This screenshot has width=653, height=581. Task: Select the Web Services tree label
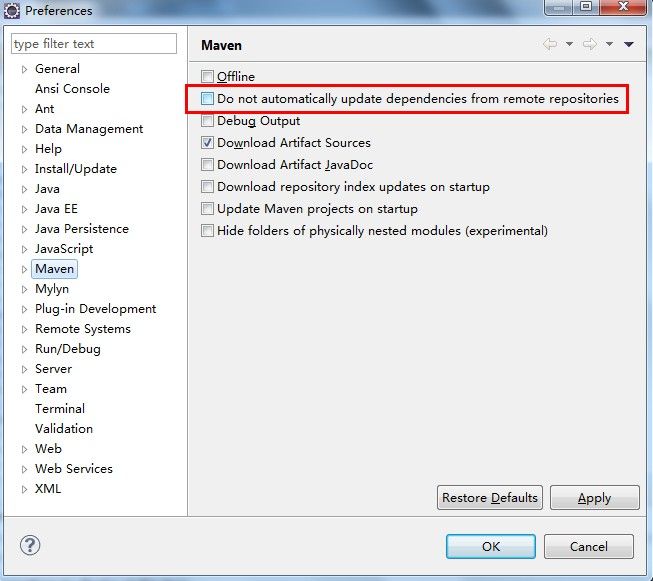[x=74, y=469]
